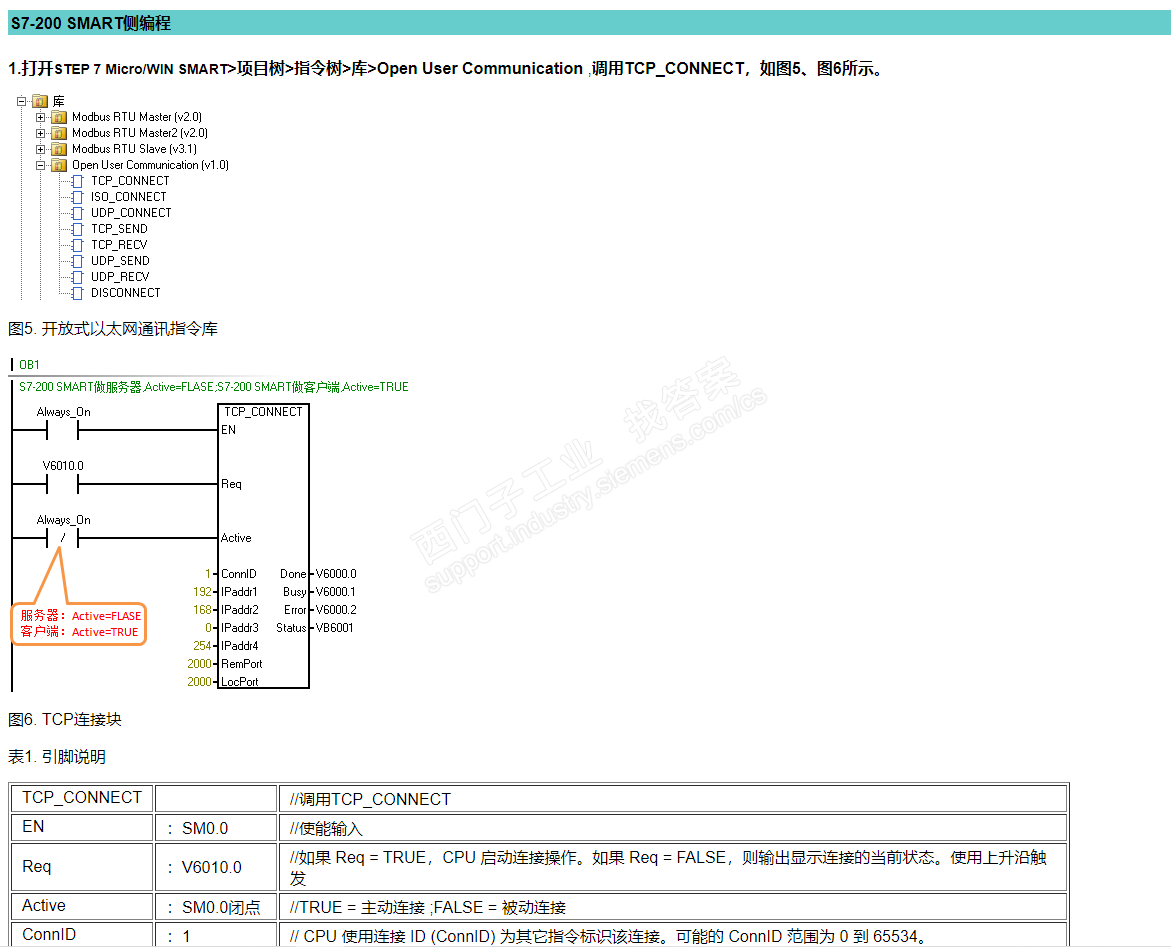Screen dimensions: 1171x947
Task: Click the TCP_CONNECT cell in pin table
Action: pyautogui.click(x=82, y=798)
